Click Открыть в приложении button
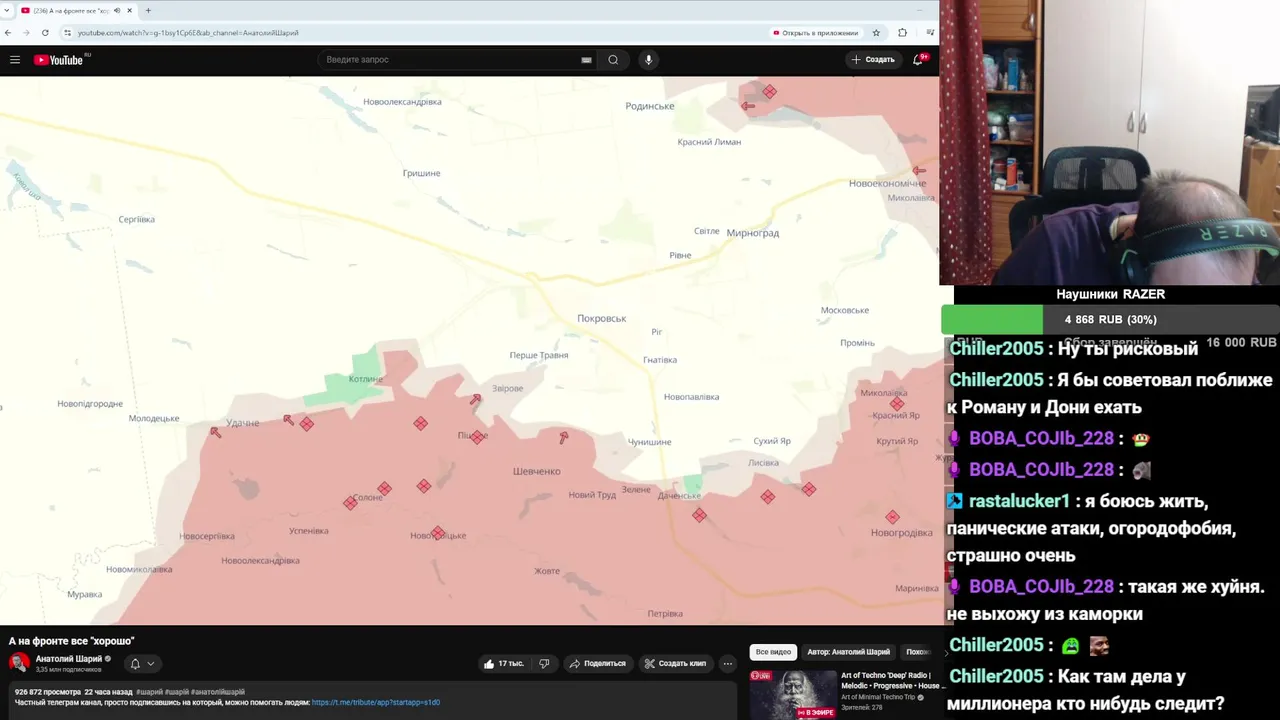 (x=815, y=33)
